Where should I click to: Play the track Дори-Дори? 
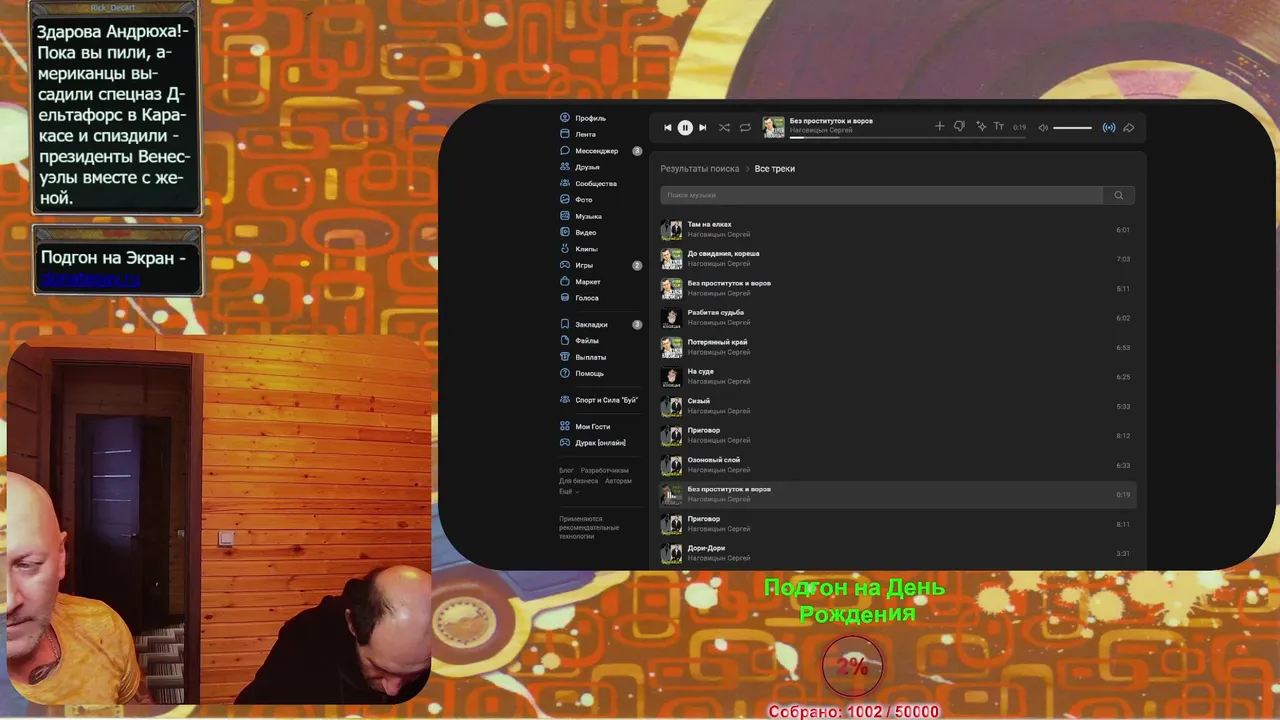pos(898,553)
